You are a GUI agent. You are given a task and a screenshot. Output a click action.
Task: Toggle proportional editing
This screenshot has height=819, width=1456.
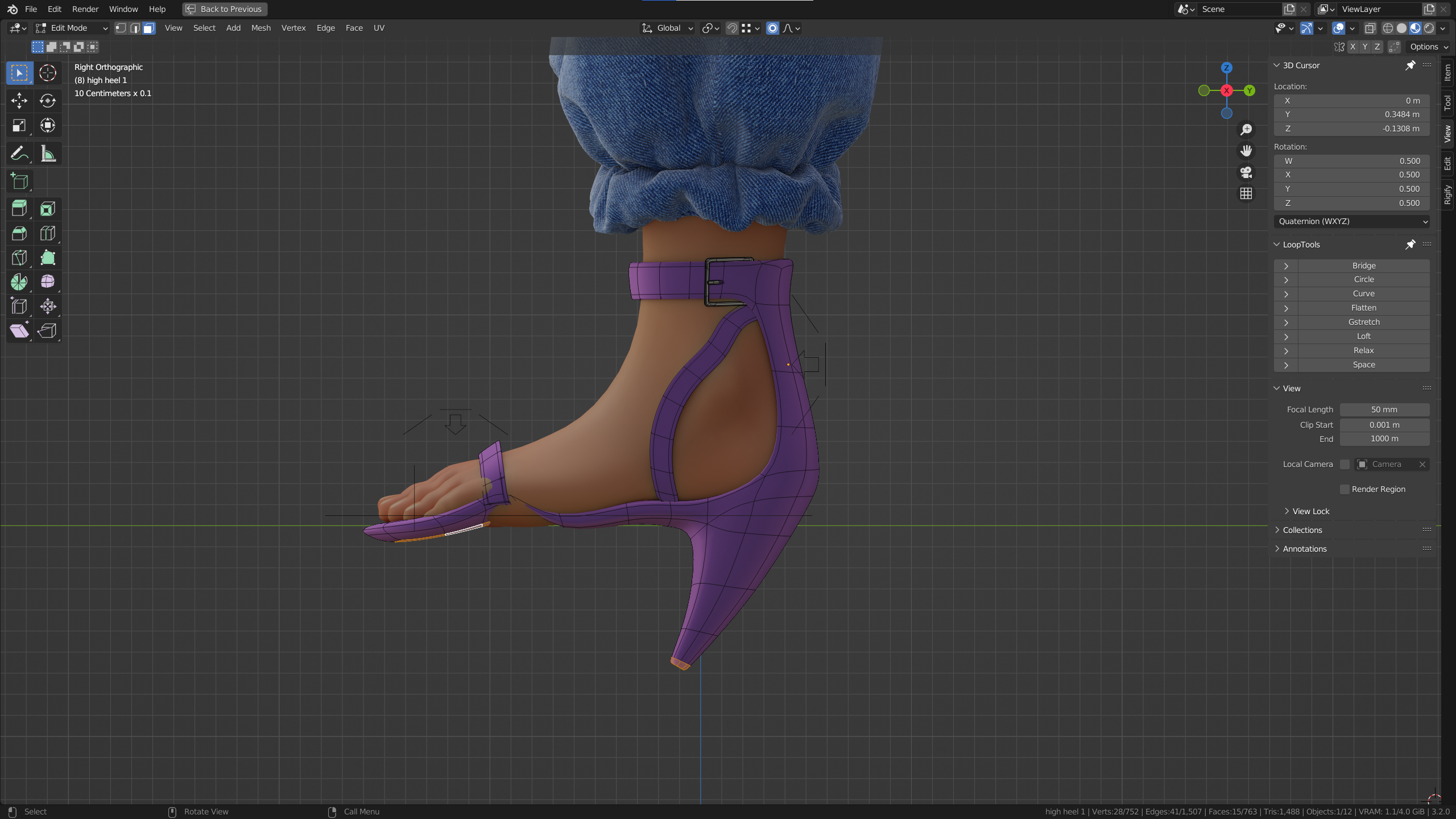pyautogui.click(x=772, y=28)
